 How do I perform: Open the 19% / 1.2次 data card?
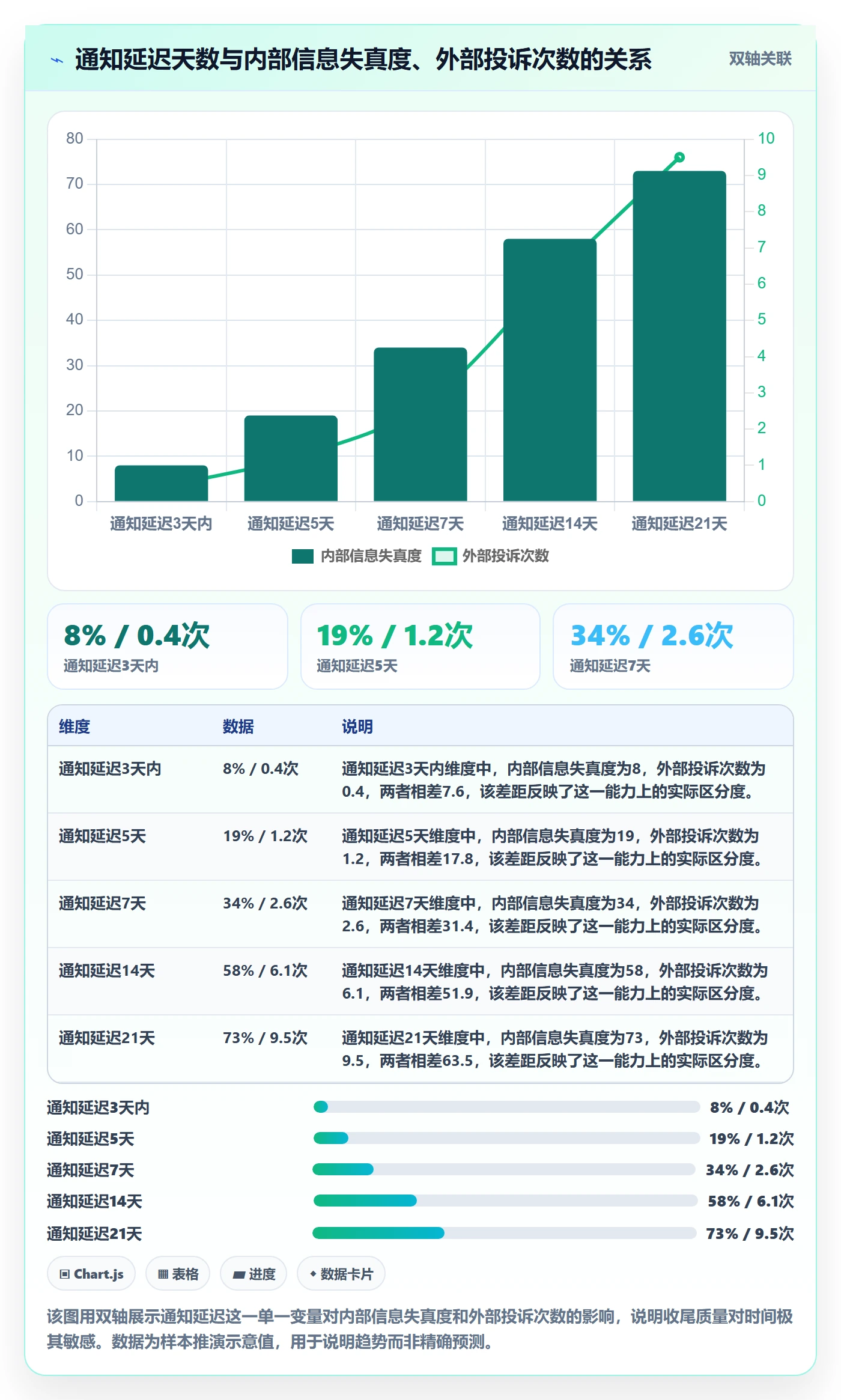point(421,647)
